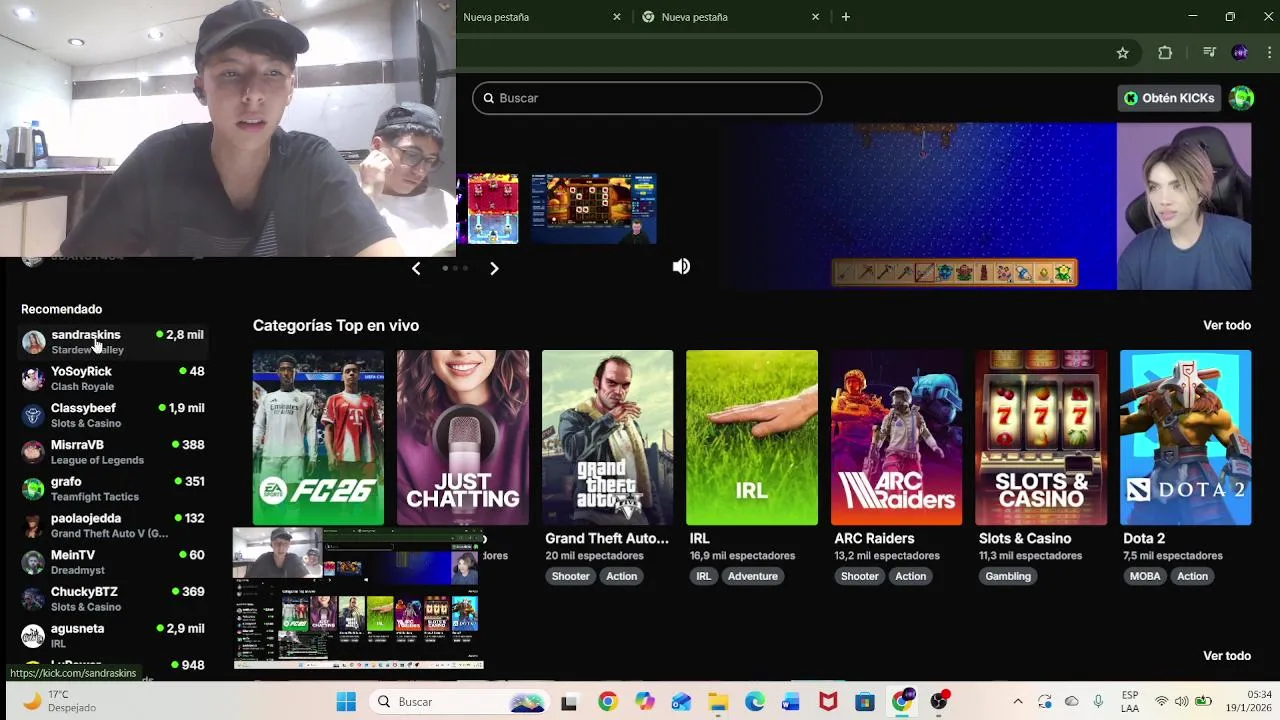Open the ESP LAA language selector
Screen dimensions: 1280x720
(x=1130, y=702)
